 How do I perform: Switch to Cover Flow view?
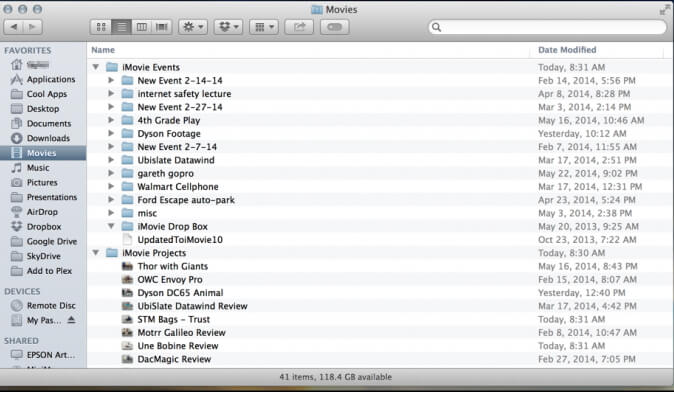pos(162,27)
